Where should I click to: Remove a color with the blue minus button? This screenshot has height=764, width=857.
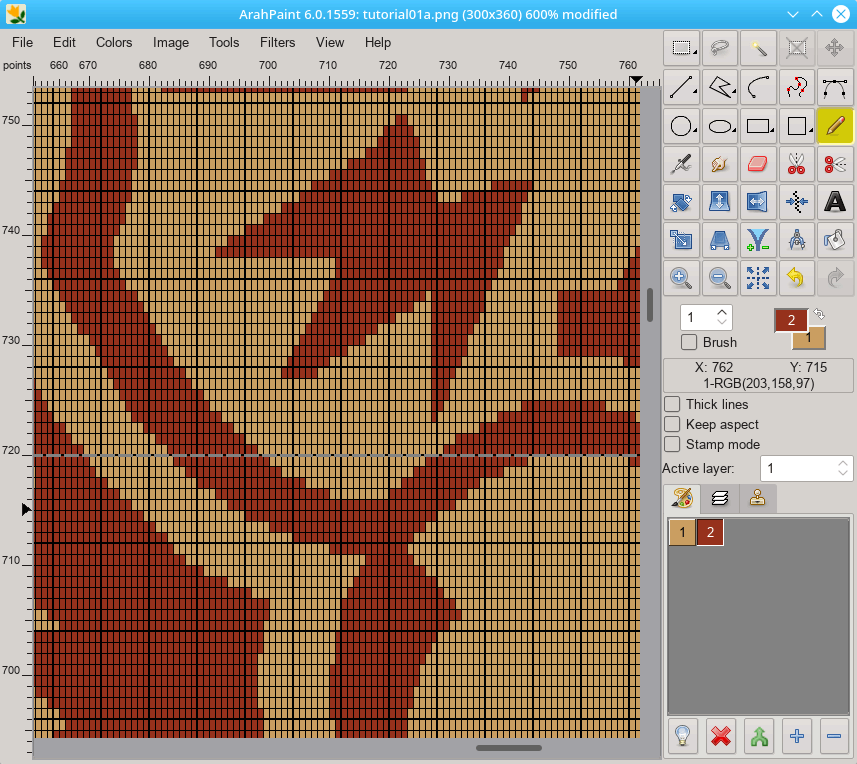tap(834, 736)
